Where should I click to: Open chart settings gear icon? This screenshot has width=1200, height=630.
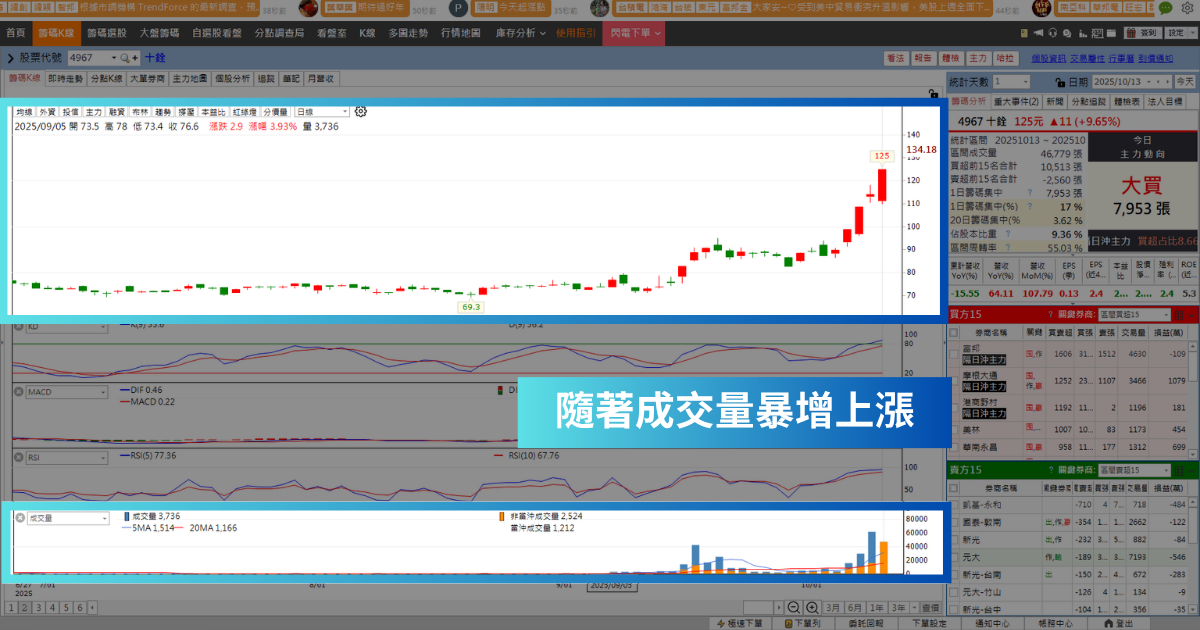pos(361,112)
